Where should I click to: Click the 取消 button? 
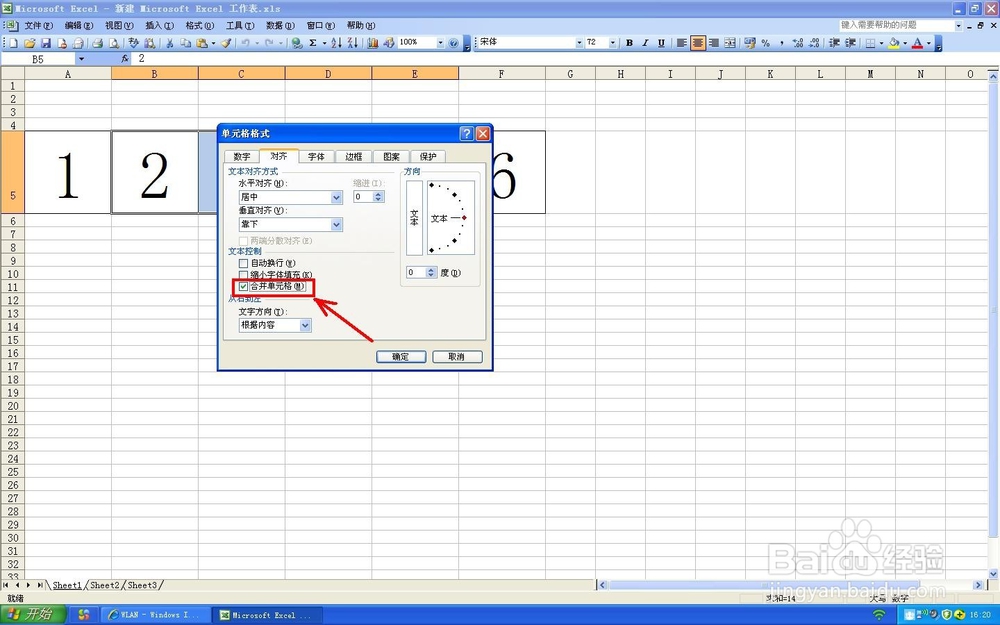pos(457,357)
